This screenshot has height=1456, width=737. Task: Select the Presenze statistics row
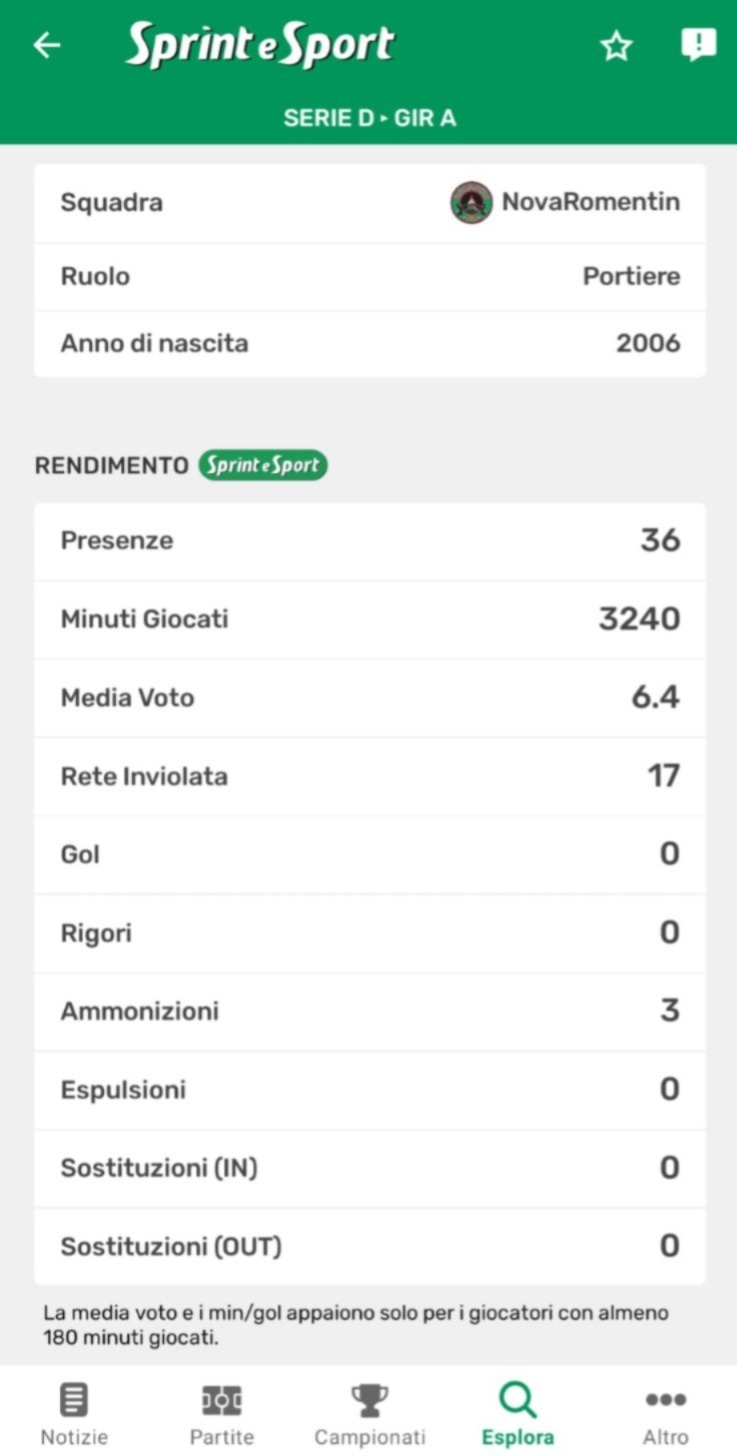[x=369, y=541]
